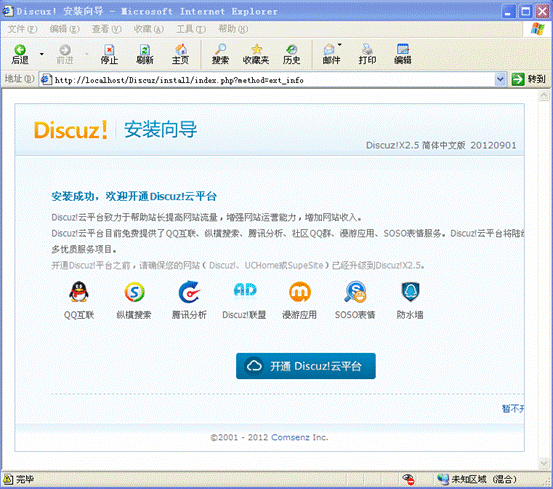The width and height of the screenshot is (553, 489).
Task: Click the 未知区域 security zone indicator
Action: point(477,479)
